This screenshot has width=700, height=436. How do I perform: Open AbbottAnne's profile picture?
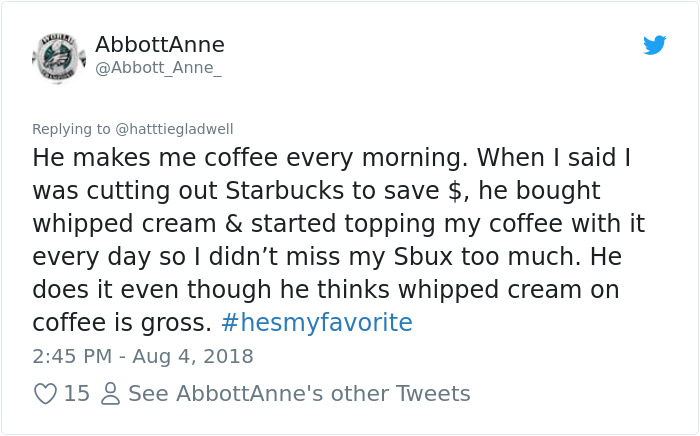58,58
